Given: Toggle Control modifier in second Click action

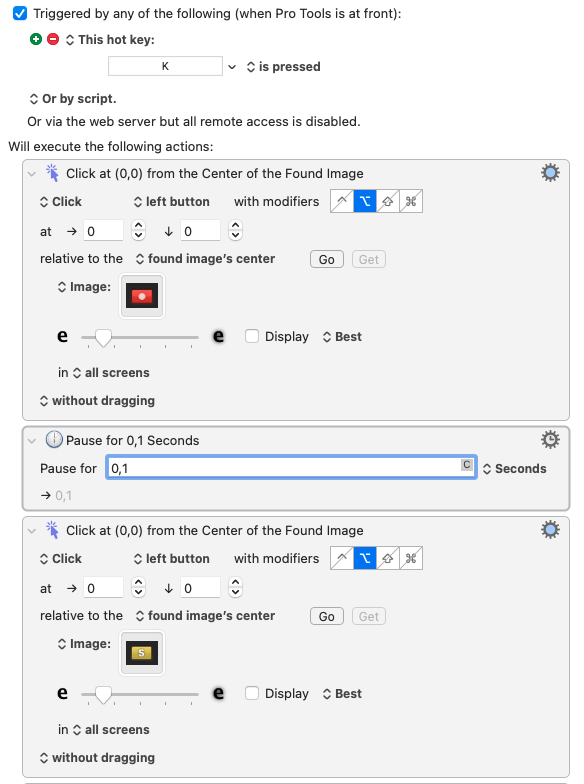Looking at the screenshot, I should [x=342, y=558].
